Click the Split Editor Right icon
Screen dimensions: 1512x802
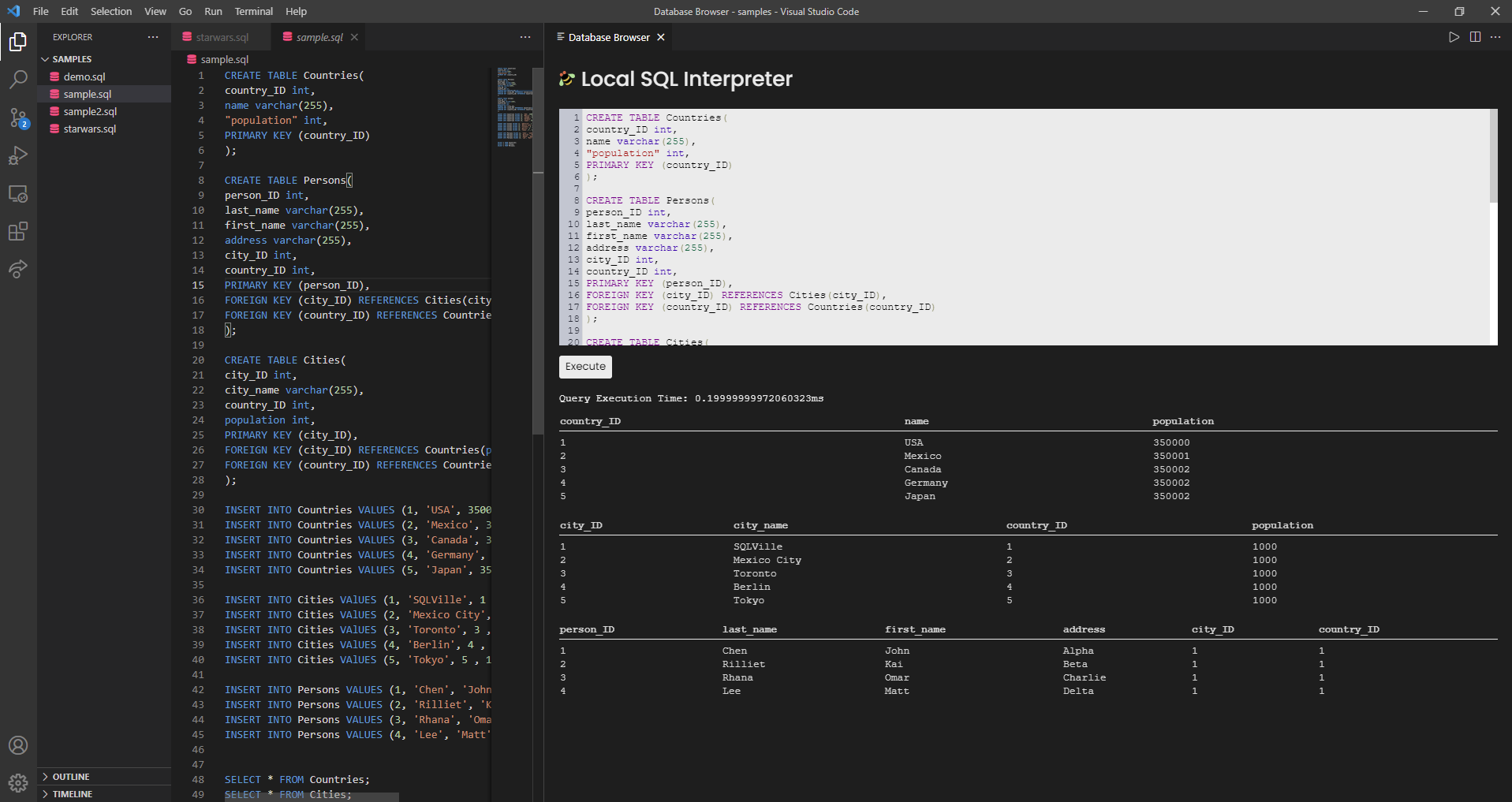click(x=1475, y=37)
